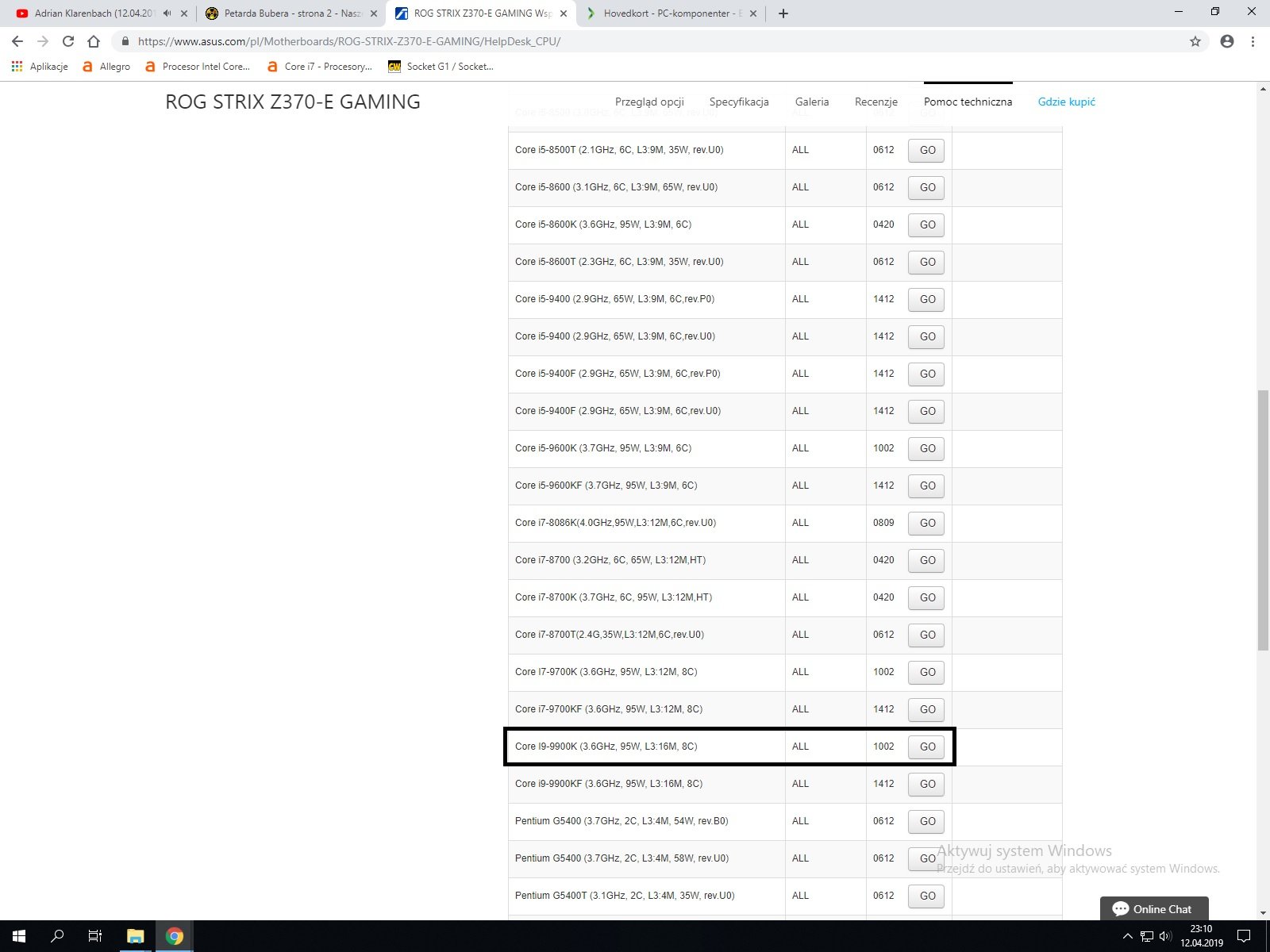Click GO for Core i5-8600K
The height and width of the screenshot is (952, 1270).
tap(926, 225)
